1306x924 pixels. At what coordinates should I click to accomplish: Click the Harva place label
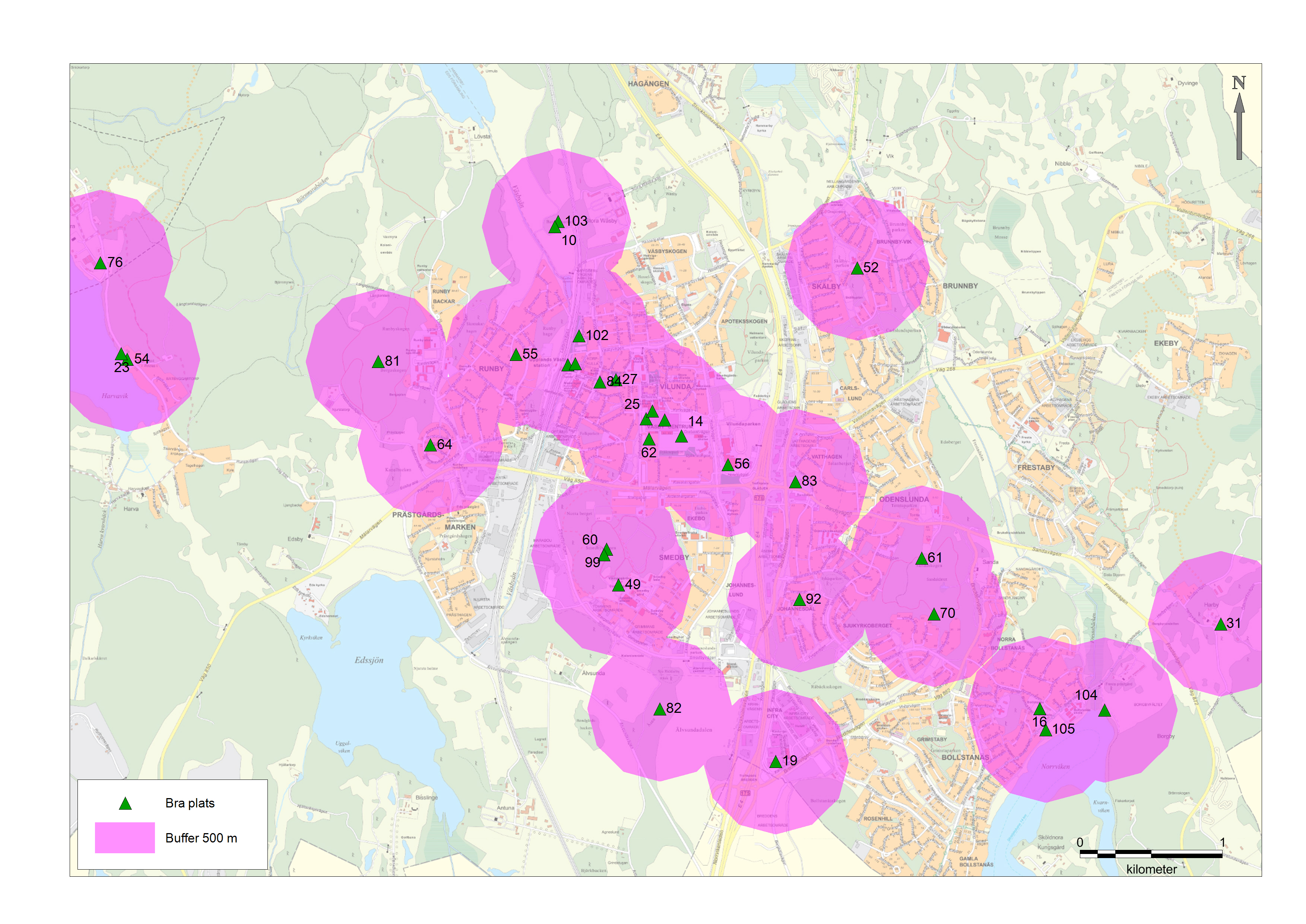tap(131, 509)
